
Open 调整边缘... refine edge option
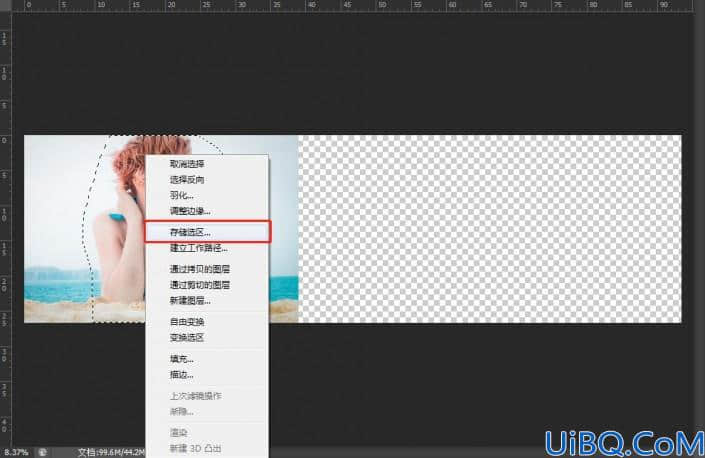tap(207, 211)
